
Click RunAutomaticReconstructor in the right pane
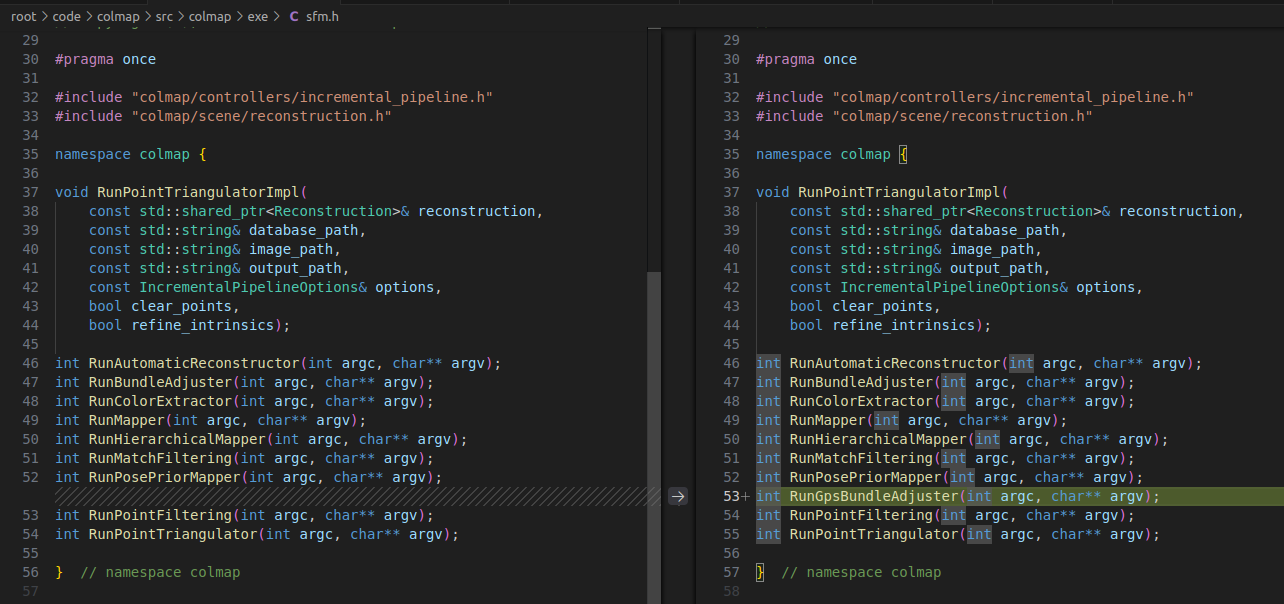[895, 363]
